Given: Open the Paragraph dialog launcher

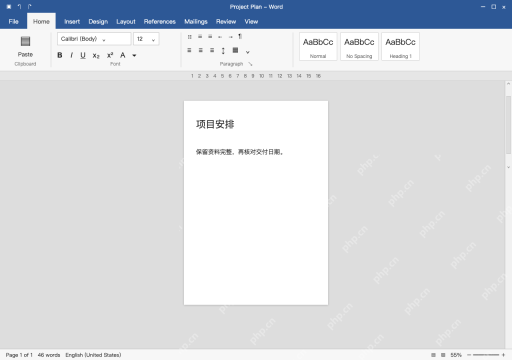Looking at the screenshot, I should coord(250,64).
